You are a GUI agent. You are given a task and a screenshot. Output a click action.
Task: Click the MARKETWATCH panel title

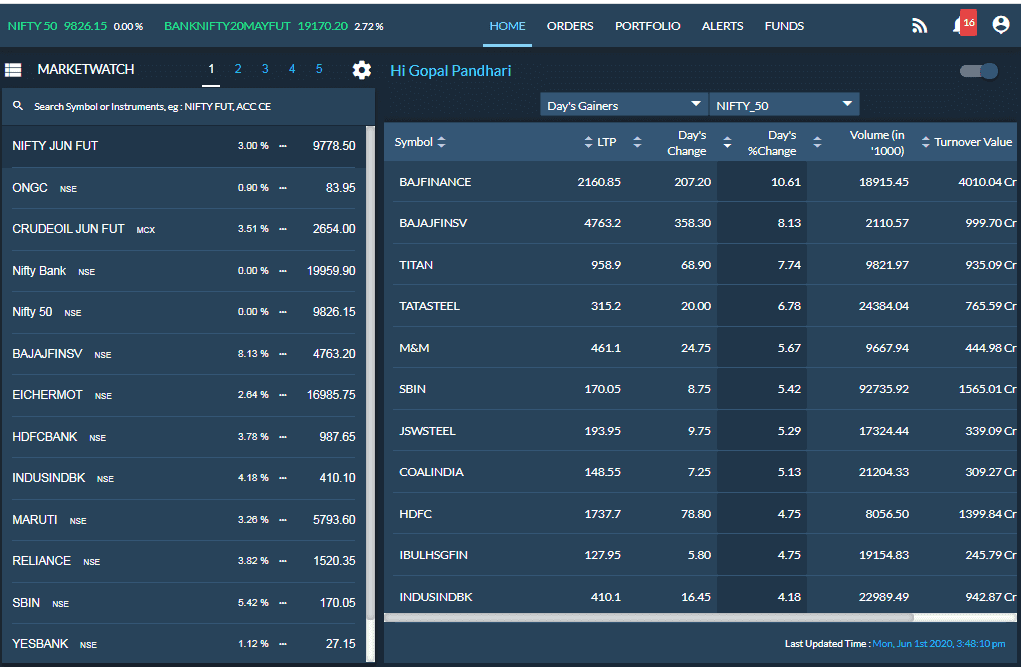[86, 69]
